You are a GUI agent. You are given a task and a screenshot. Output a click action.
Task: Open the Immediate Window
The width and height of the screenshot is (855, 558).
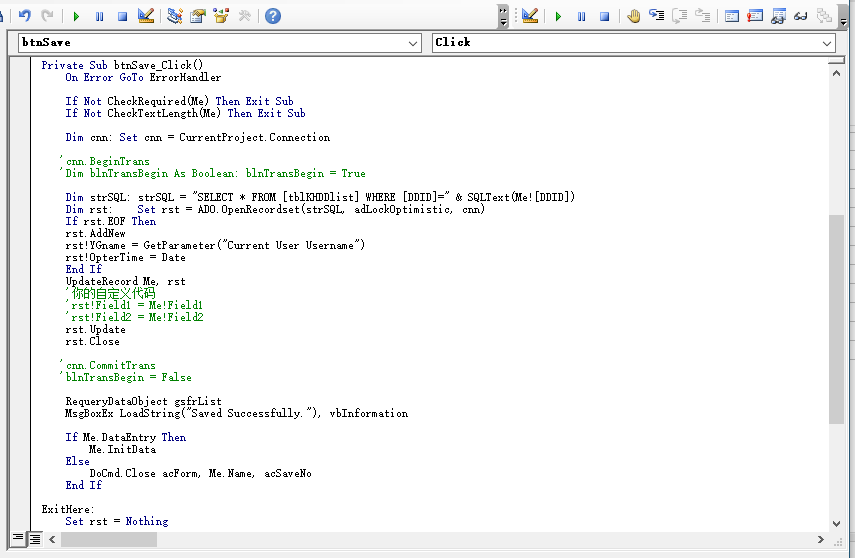point(755,16)
